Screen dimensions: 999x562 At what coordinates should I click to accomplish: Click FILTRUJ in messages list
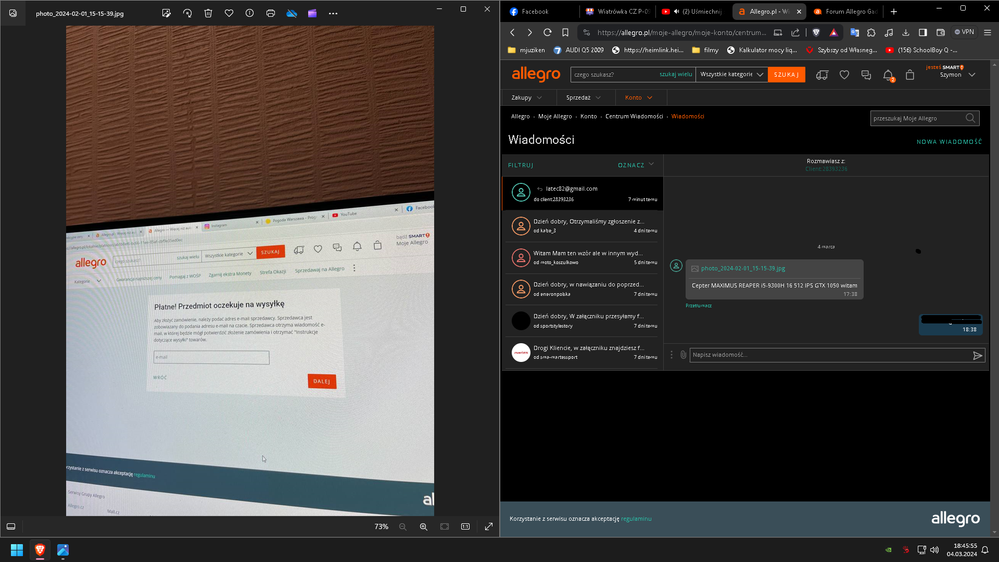click(521, 165)
